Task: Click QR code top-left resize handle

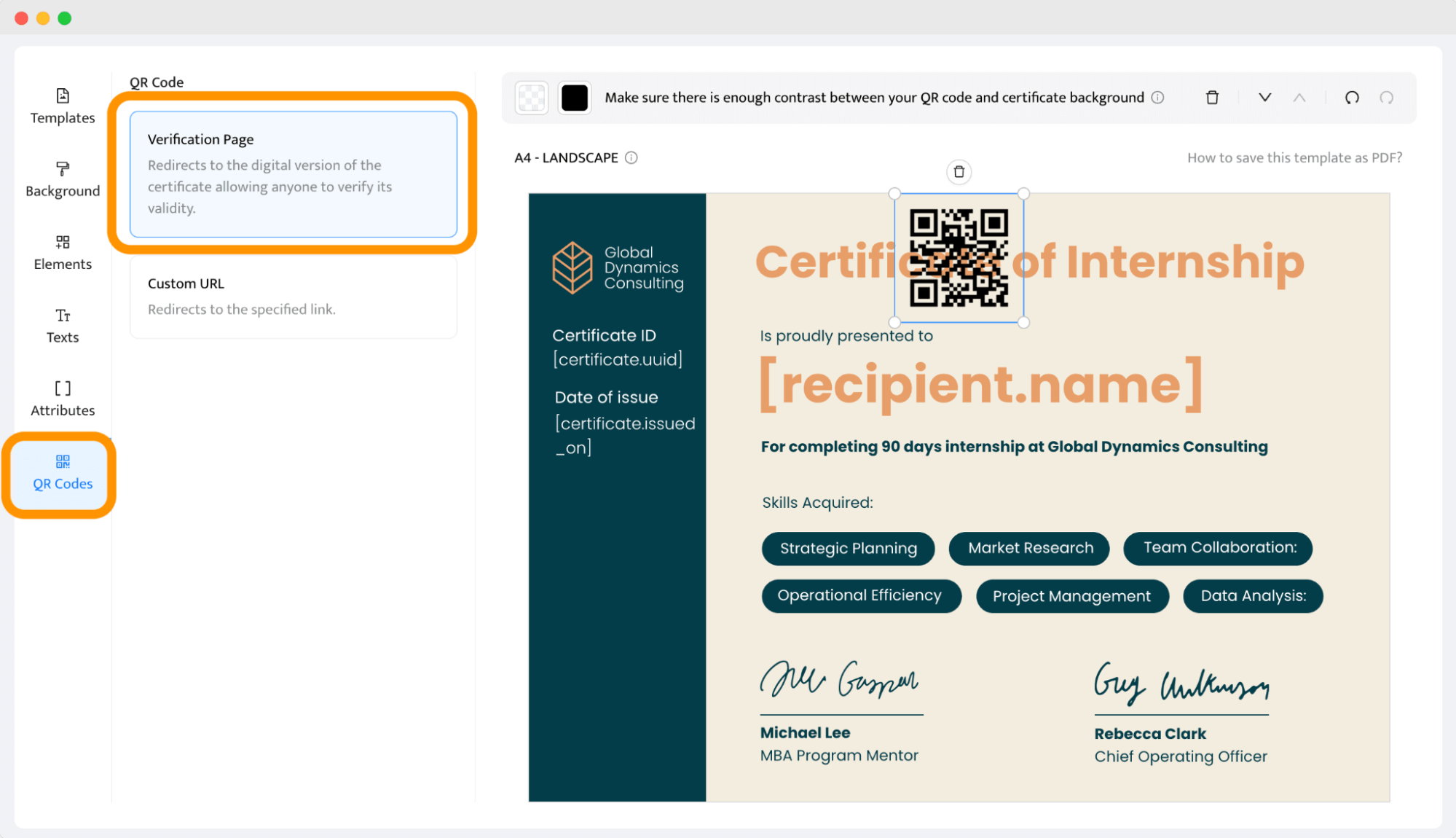Action: (x=895, y=194)
